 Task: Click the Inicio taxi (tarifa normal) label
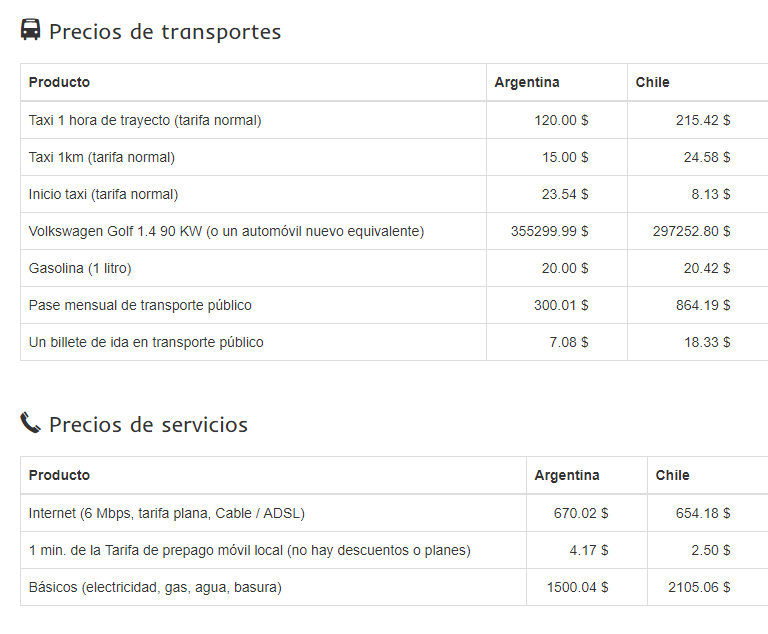point(103,194)
